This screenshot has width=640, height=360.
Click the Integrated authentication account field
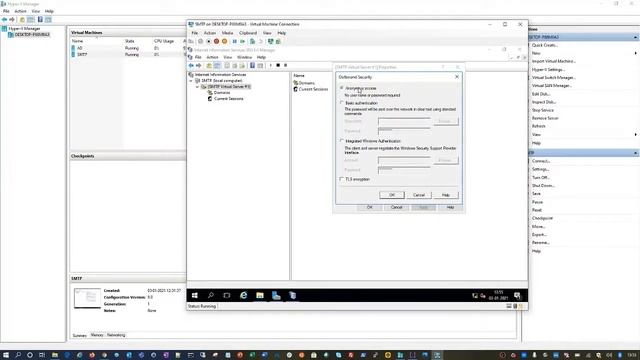(x=404, y=160)
